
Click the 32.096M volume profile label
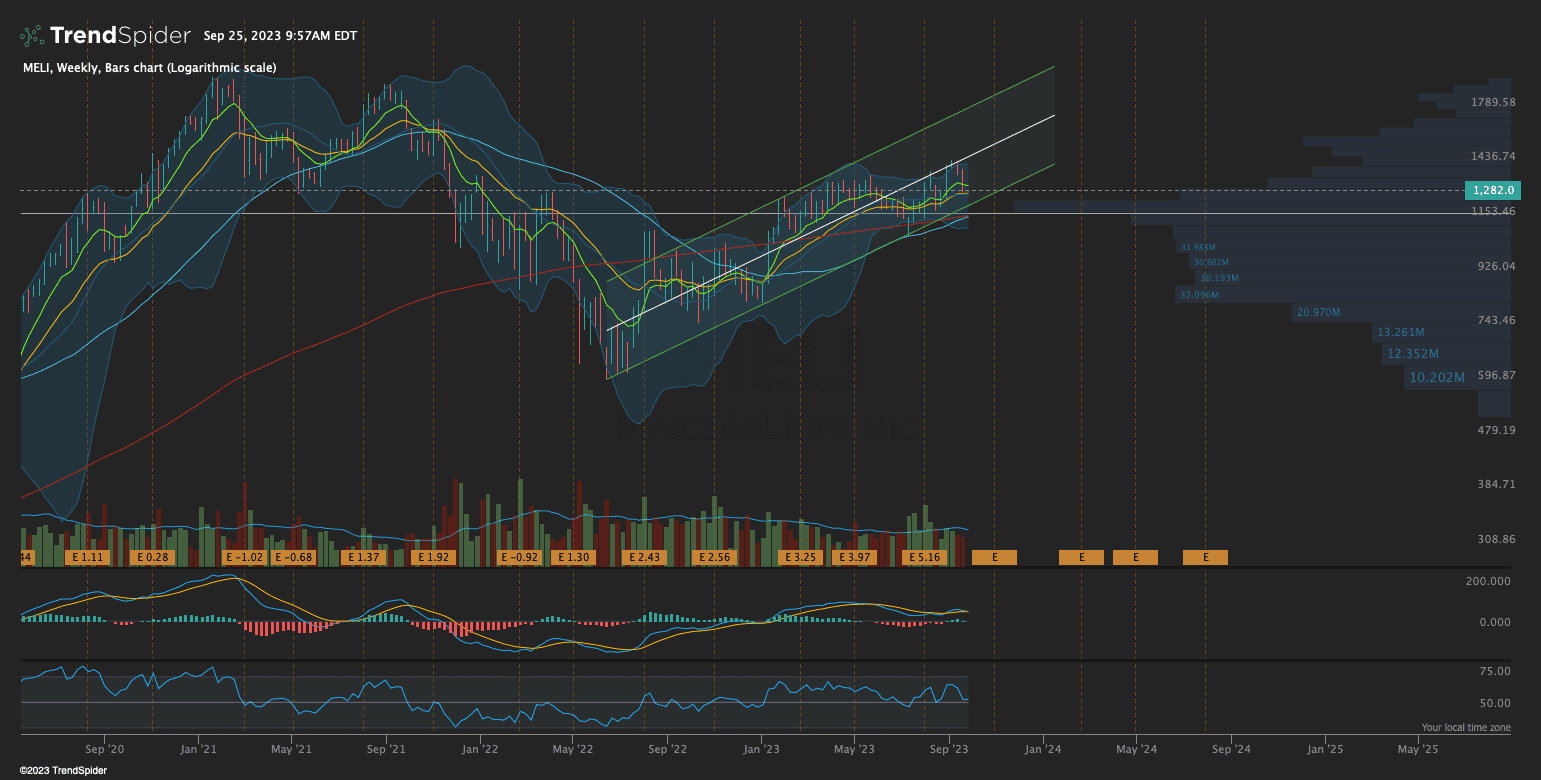tap(1200, 295)
